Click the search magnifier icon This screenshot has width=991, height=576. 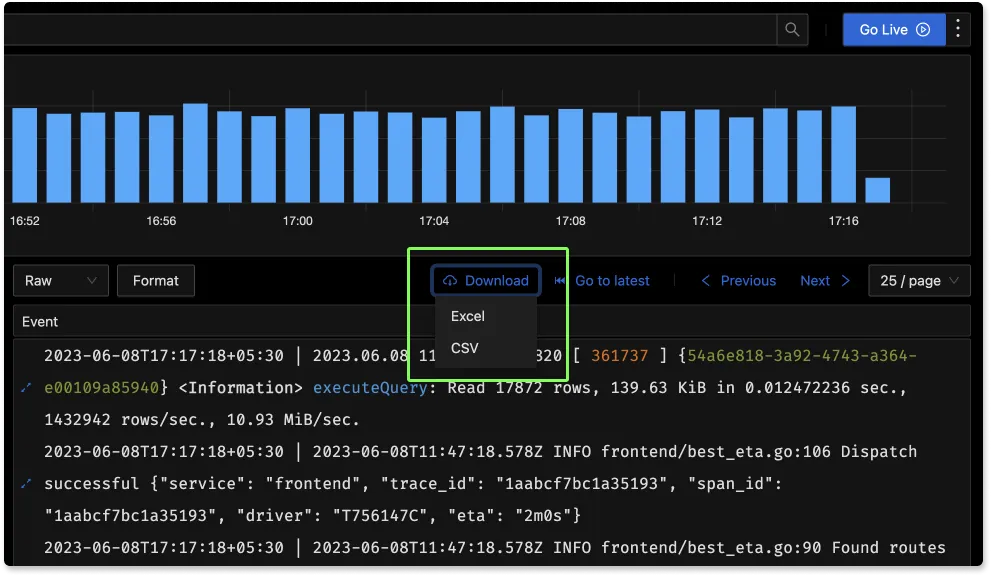pos(792,30)
